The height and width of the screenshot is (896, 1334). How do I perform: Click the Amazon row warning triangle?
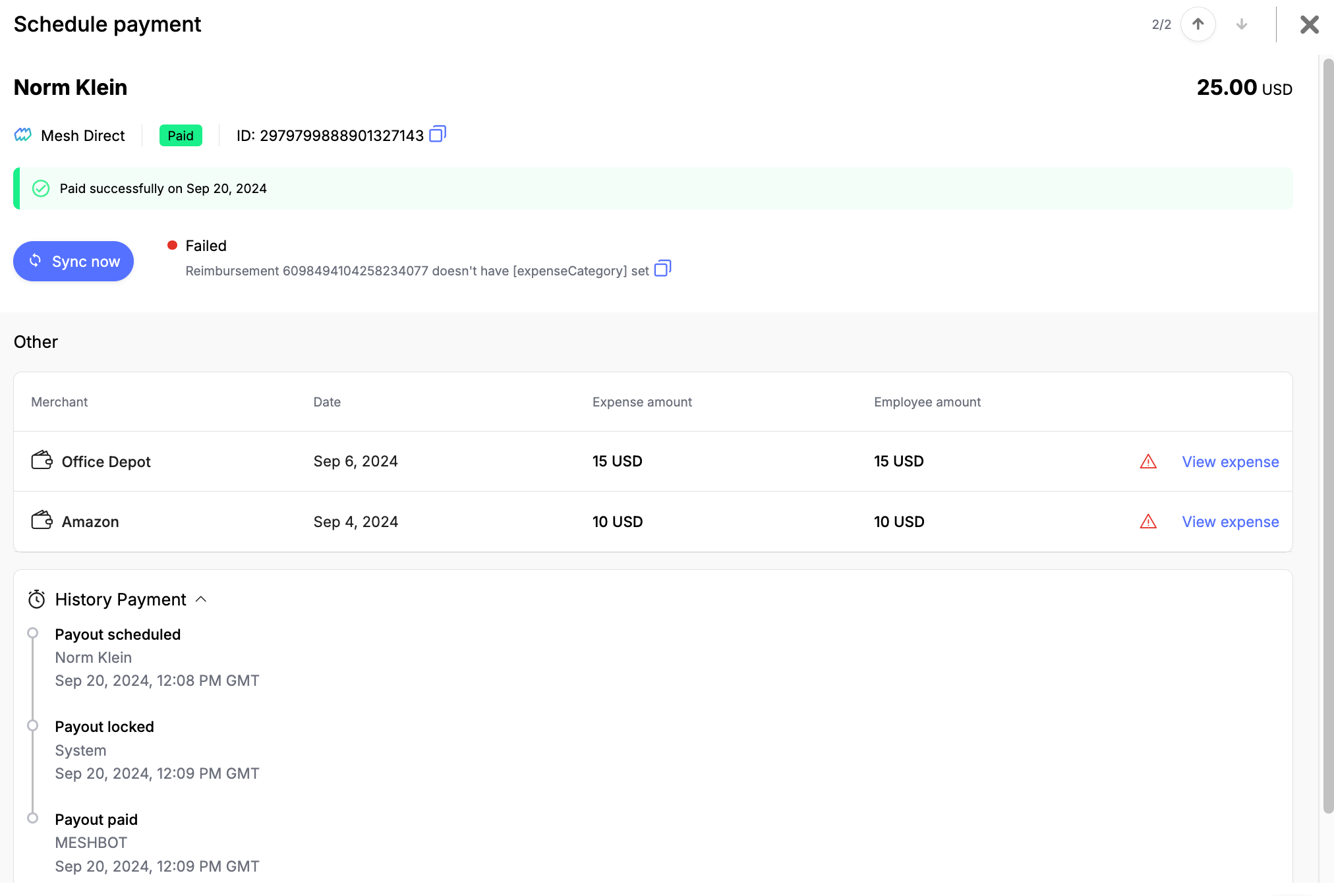point(1148,522)
